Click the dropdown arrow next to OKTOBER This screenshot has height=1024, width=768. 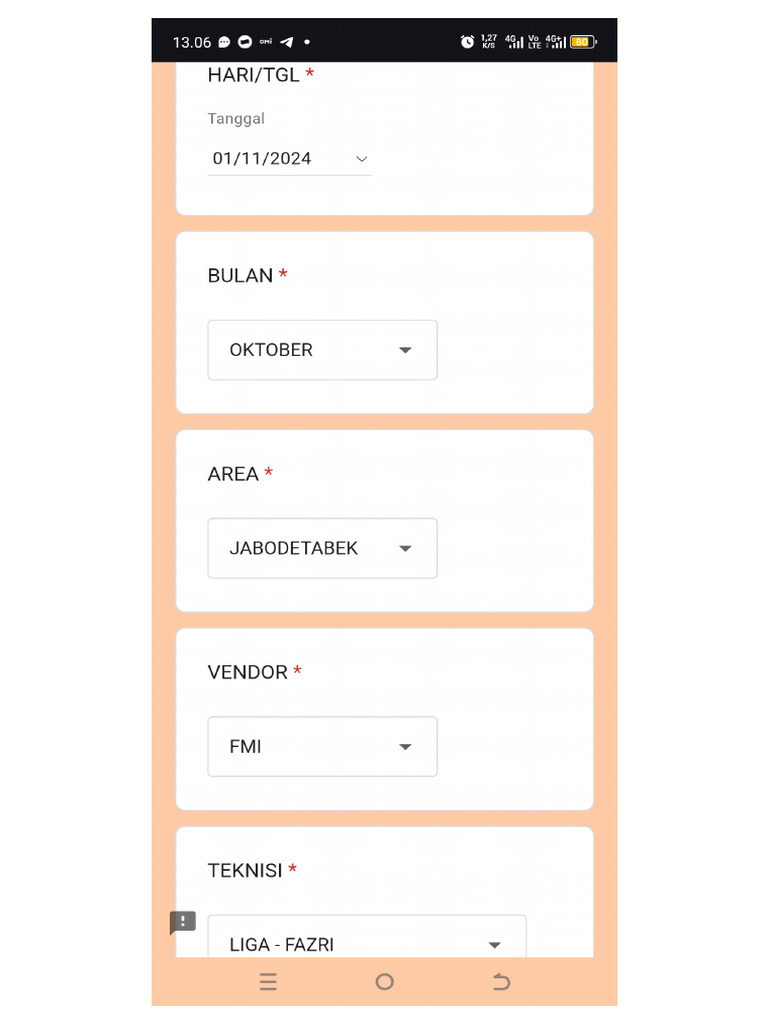(405, 350)
